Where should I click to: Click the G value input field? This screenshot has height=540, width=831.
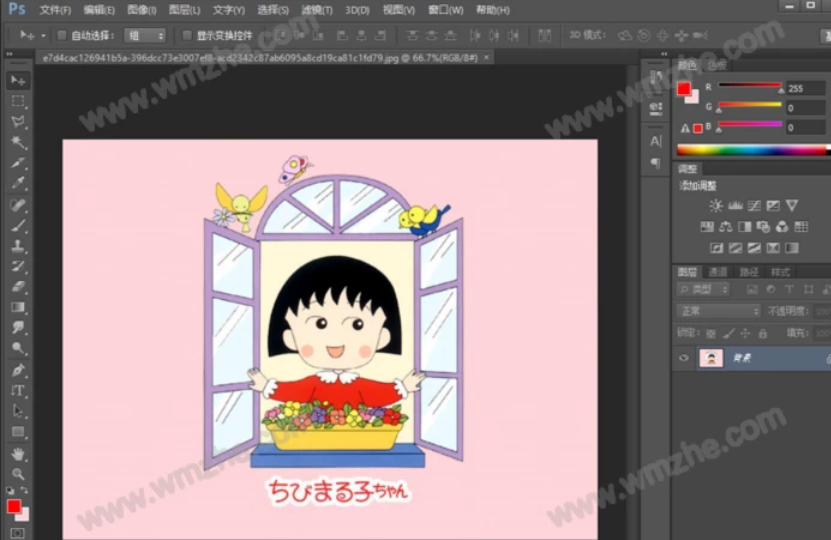tap(805, 108)
